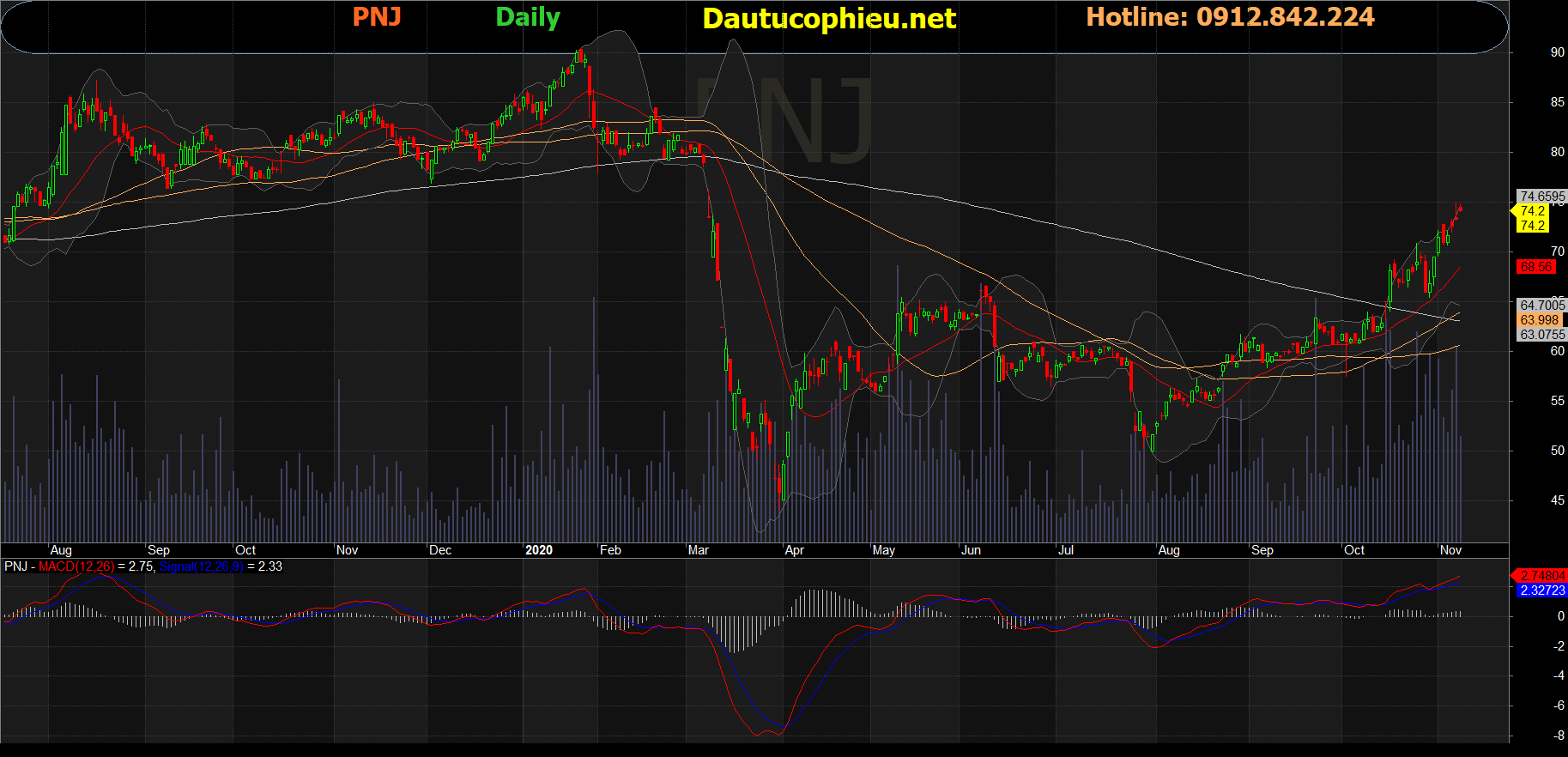
Task: Click the green Daily timeframe label
Action: 528,18
